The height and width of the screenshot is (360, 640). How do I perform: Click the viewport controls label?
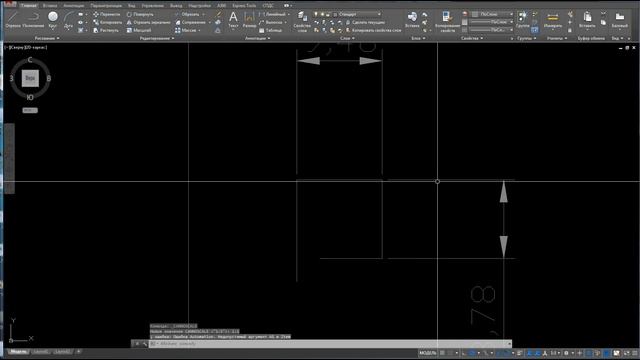point(26,48)
